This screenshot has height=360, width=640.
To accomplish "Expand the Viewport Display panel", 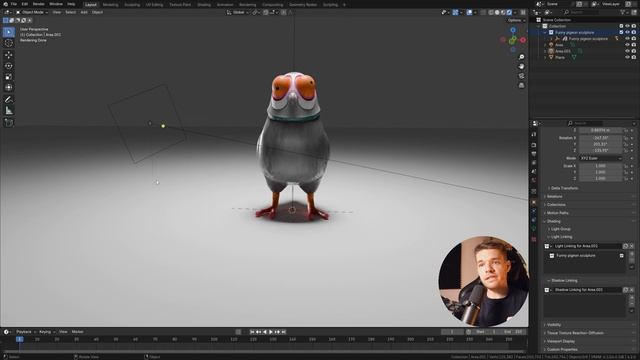I will [x=560, y=341].
